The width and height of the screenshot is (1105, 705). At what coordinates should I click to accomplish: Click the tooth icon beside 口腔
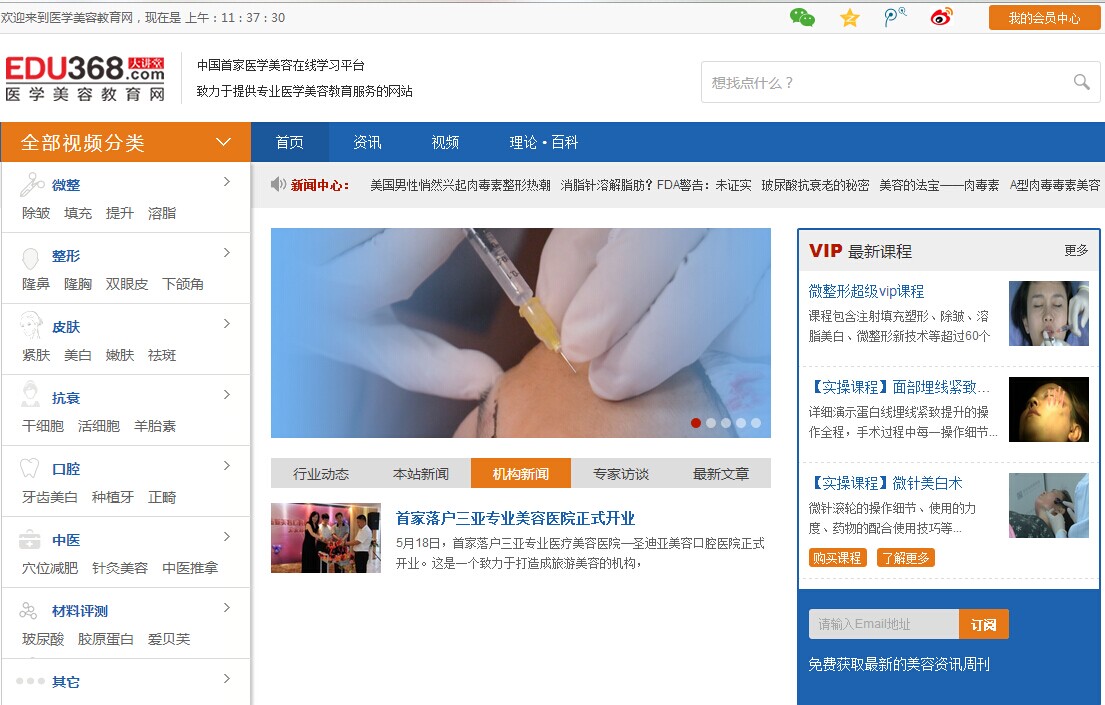pyautogui.click(x=31, y=468)
